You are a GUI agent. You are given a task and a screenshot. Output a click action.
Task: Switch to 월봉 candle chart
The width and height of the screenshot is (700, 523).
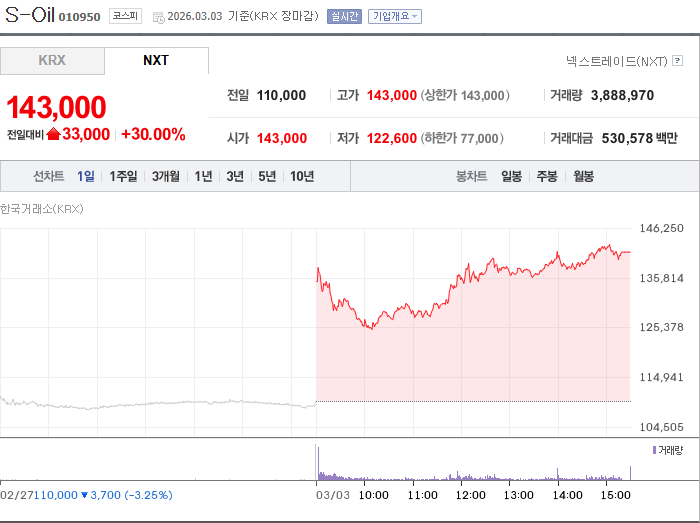click(x=583, y=176)
